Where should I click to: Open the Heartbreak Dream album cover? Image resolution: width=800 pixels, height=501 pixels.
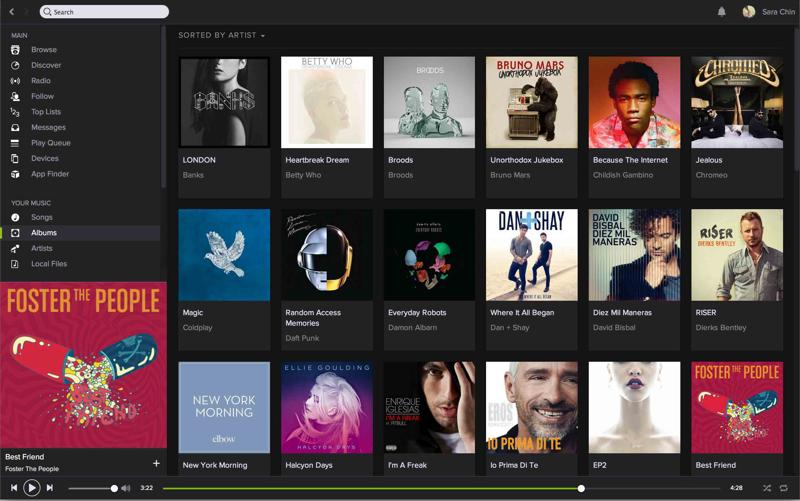click(x=327, y=102)
